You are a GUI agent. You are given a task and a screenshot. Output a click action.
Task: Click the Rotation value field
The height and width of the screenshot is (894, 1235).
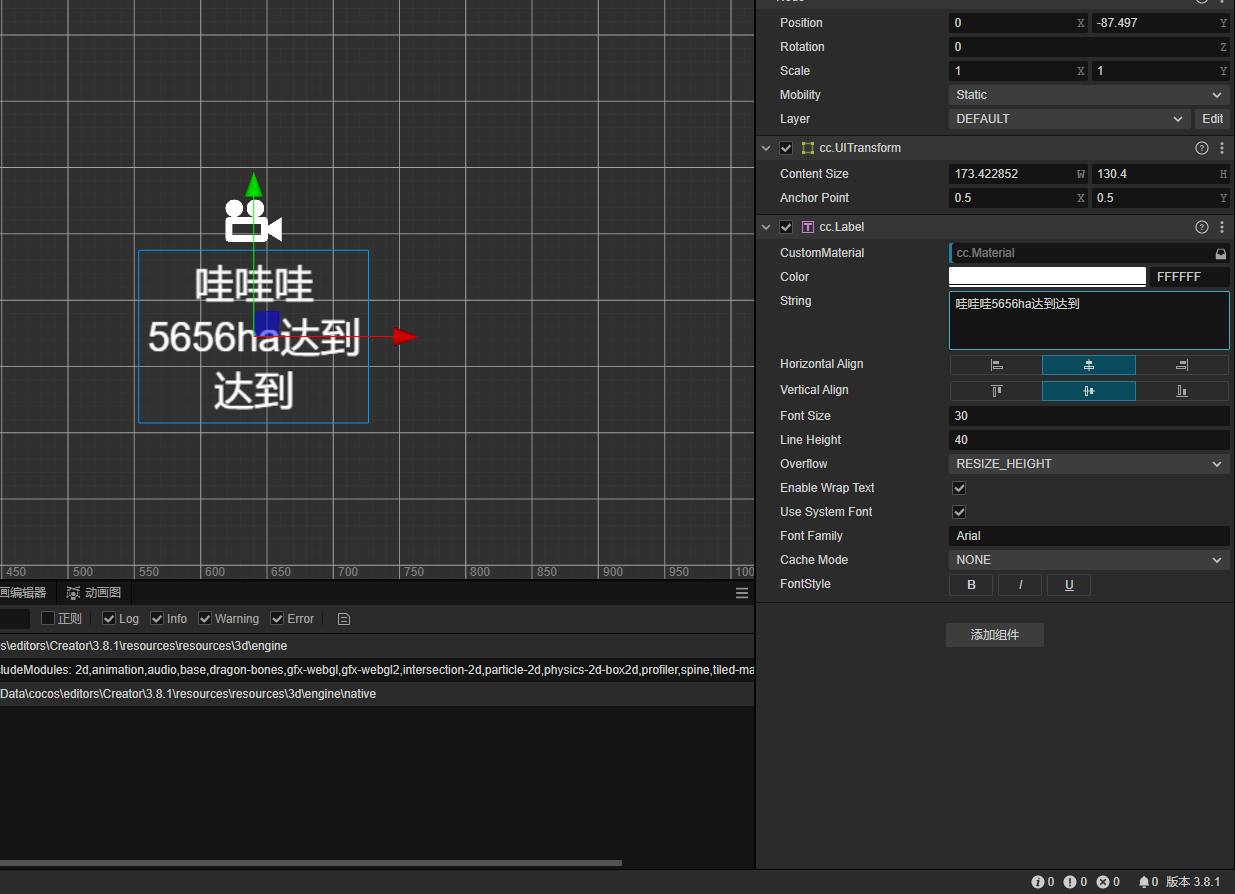coord(1089,47)
